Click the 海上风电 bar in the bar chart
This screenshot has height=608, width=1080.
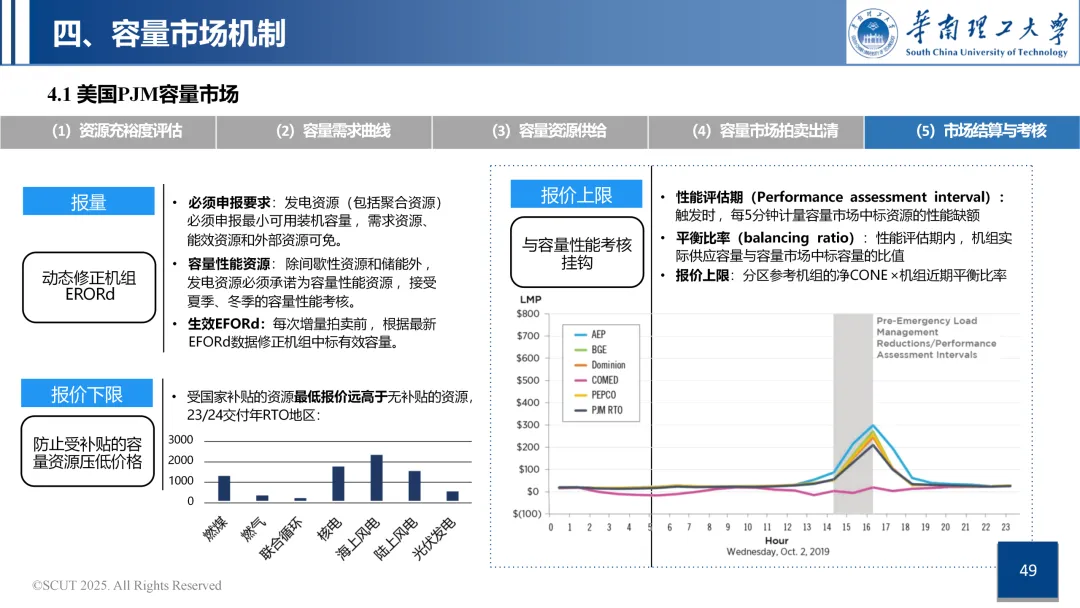click(376, 478)
